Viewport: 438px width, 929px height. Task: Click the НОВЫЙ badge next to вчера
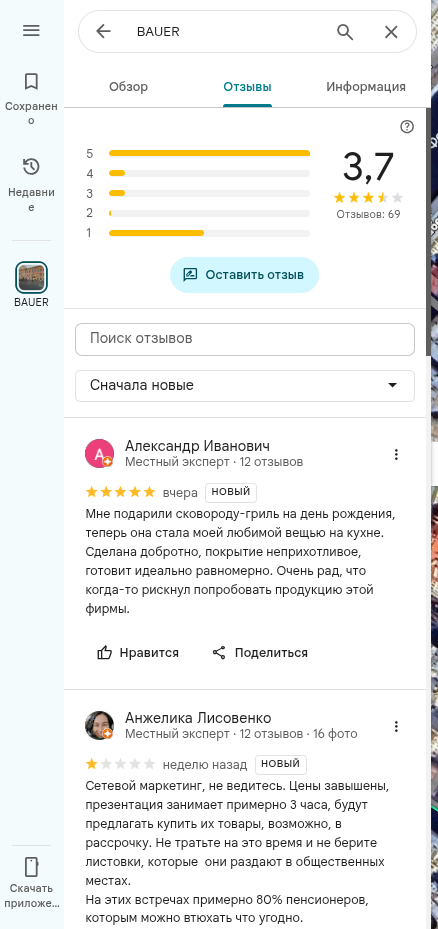point(231,492)
